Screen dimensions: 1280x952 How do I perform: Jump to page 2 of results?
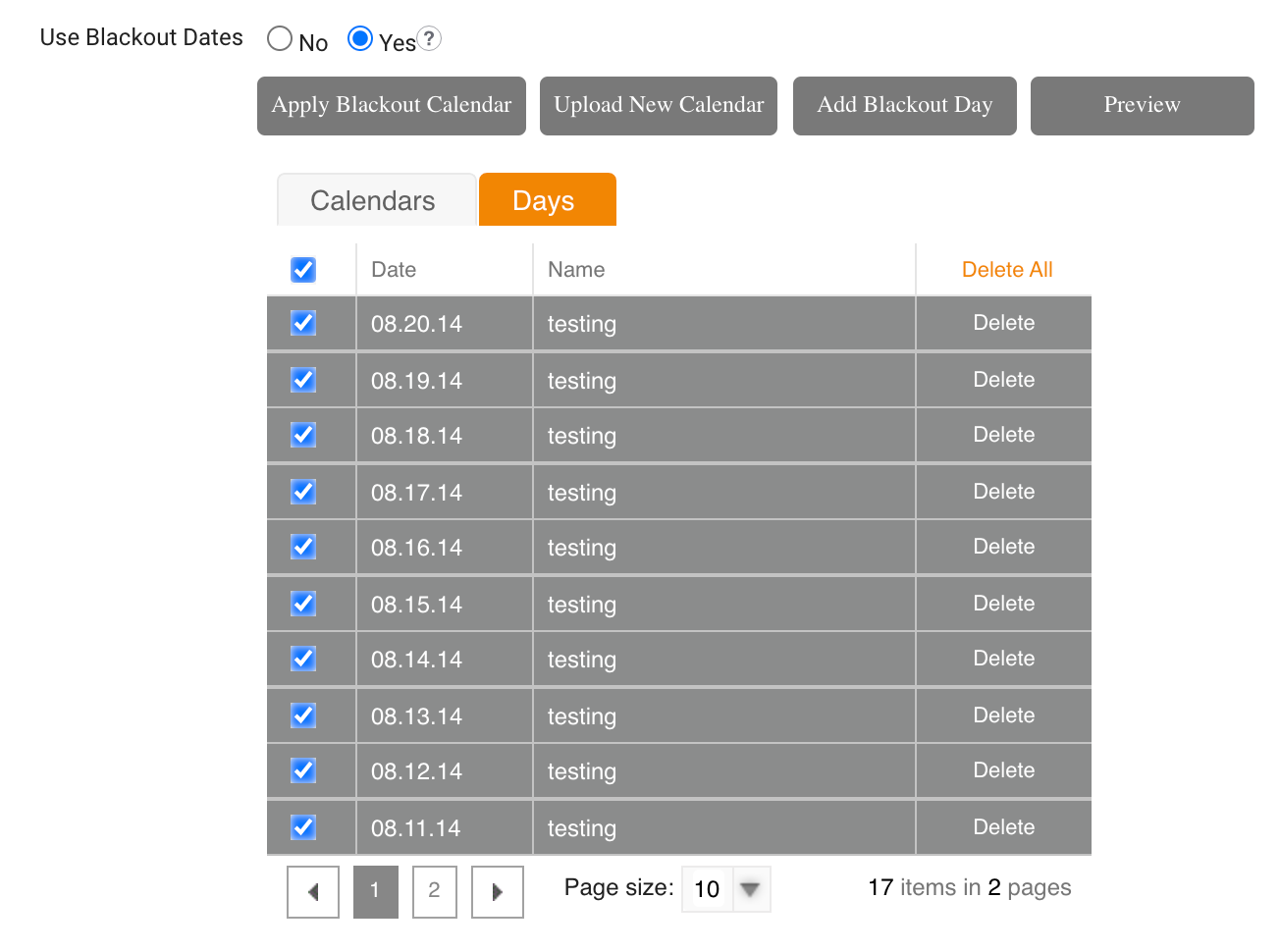[434, 891]
